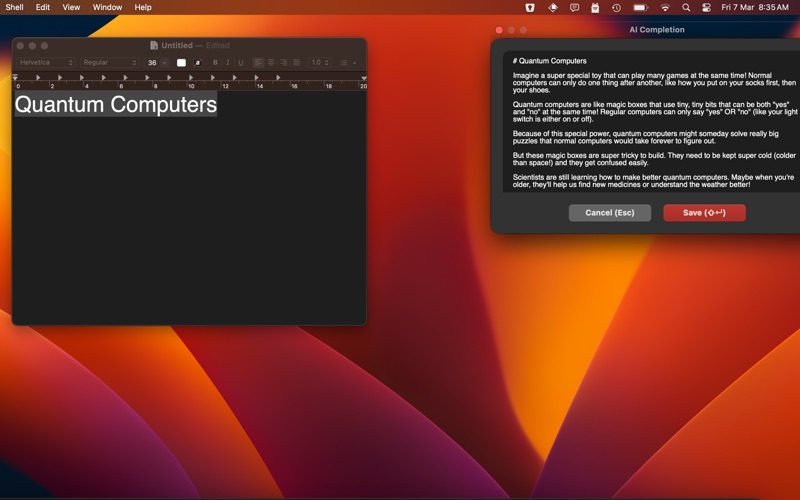Open the Shell menu
Screen dimensions: 800x500
point(14,8)
